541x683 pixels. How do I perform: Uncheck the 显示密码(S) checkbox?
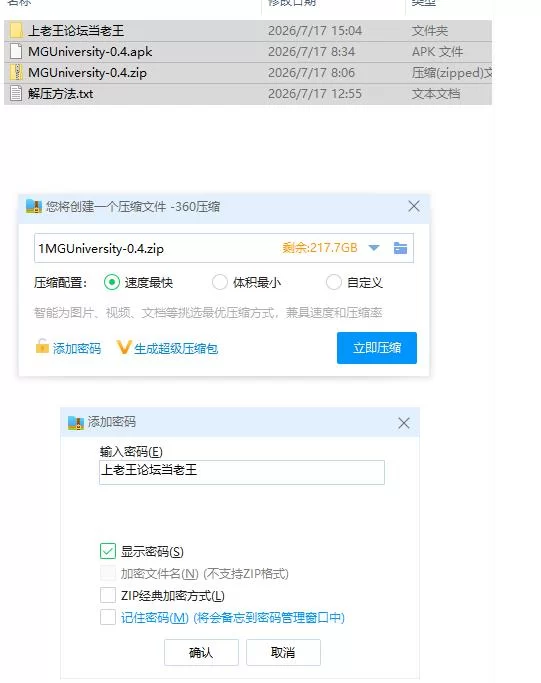(x=108, y=551)
